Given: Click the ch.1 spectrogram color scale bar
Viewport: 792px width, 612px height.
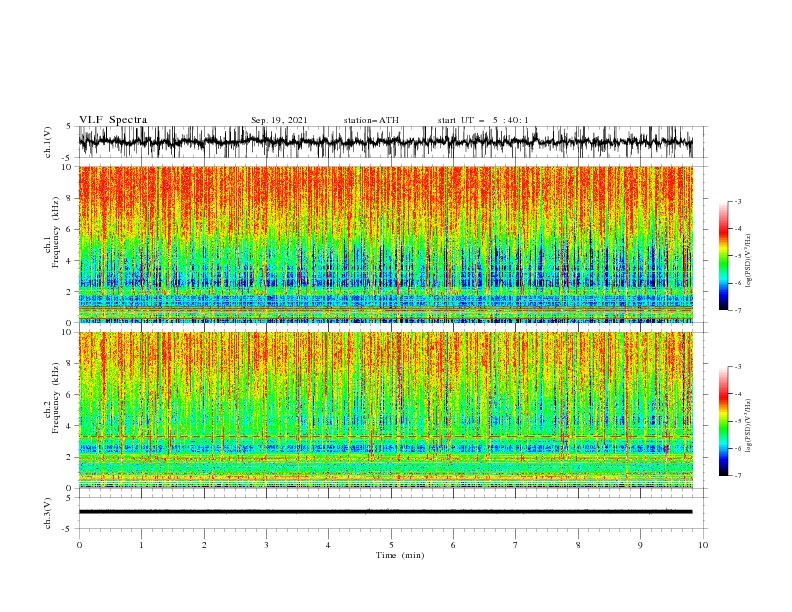Looking at the screenshot, I should click(723, 256).
